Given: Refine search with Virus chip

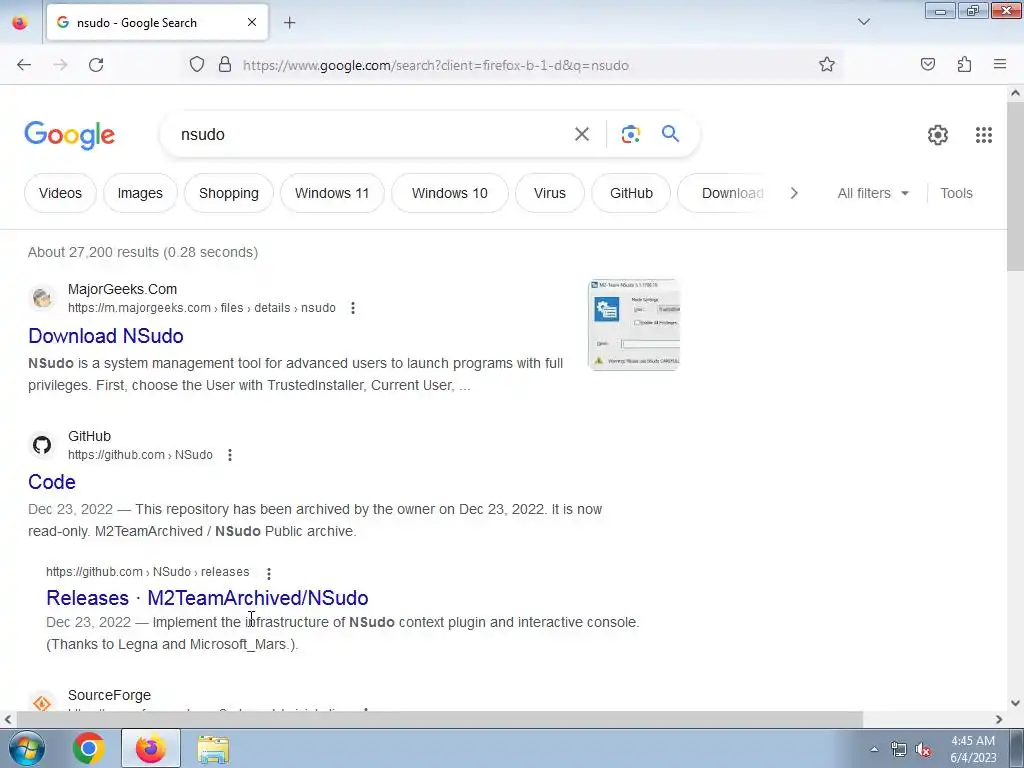Looking at the screenshot, I should point(549,193).
